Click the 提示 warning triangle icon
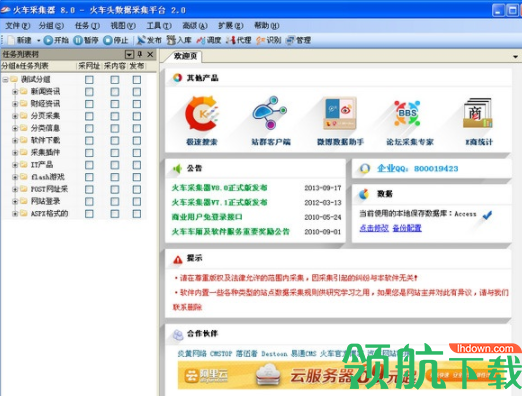Screen dimensions: 522x396 pos(178,259)
